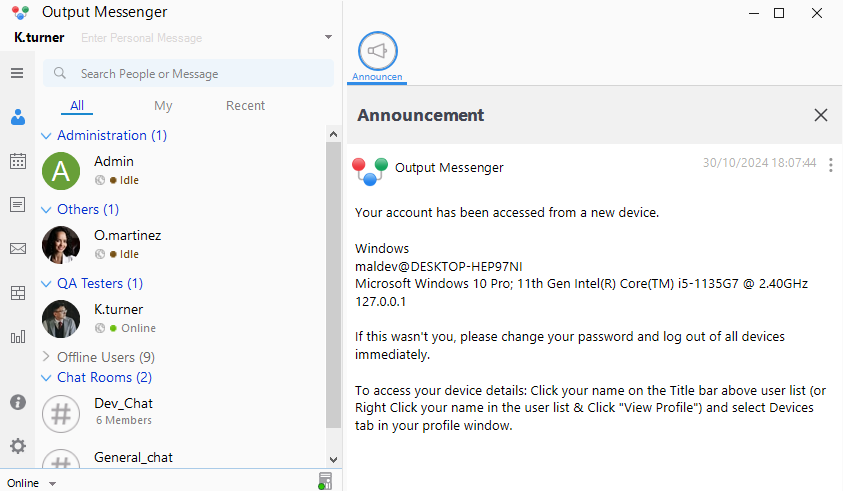
Task: Select the contacts people icon in sidebar
Action: [18, 117]
